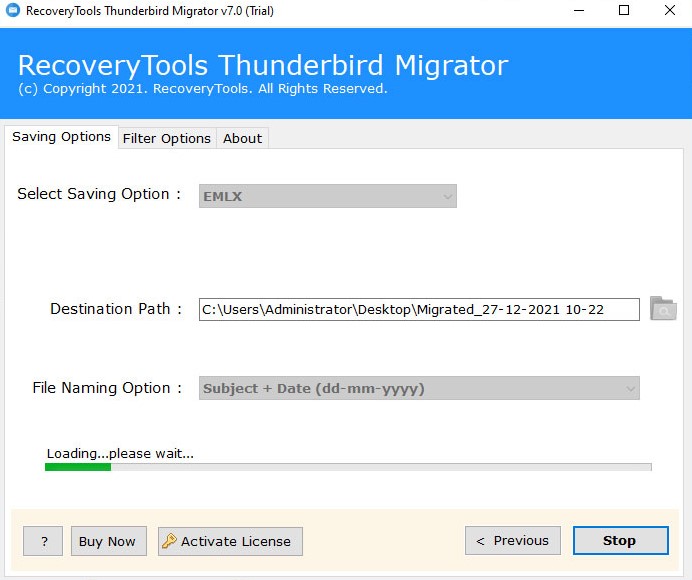Click the copyright 2021 RecoveryTools text

[x=203, y=89]
